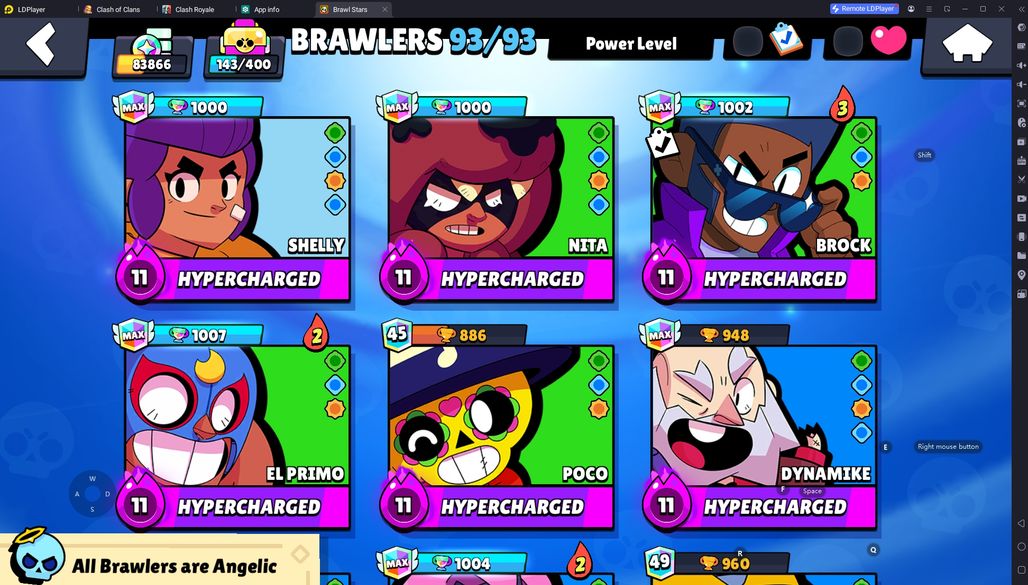Click the Remote LDPlayer button
This screenshot has width=1028, height=585.
[x=863, y=9]
